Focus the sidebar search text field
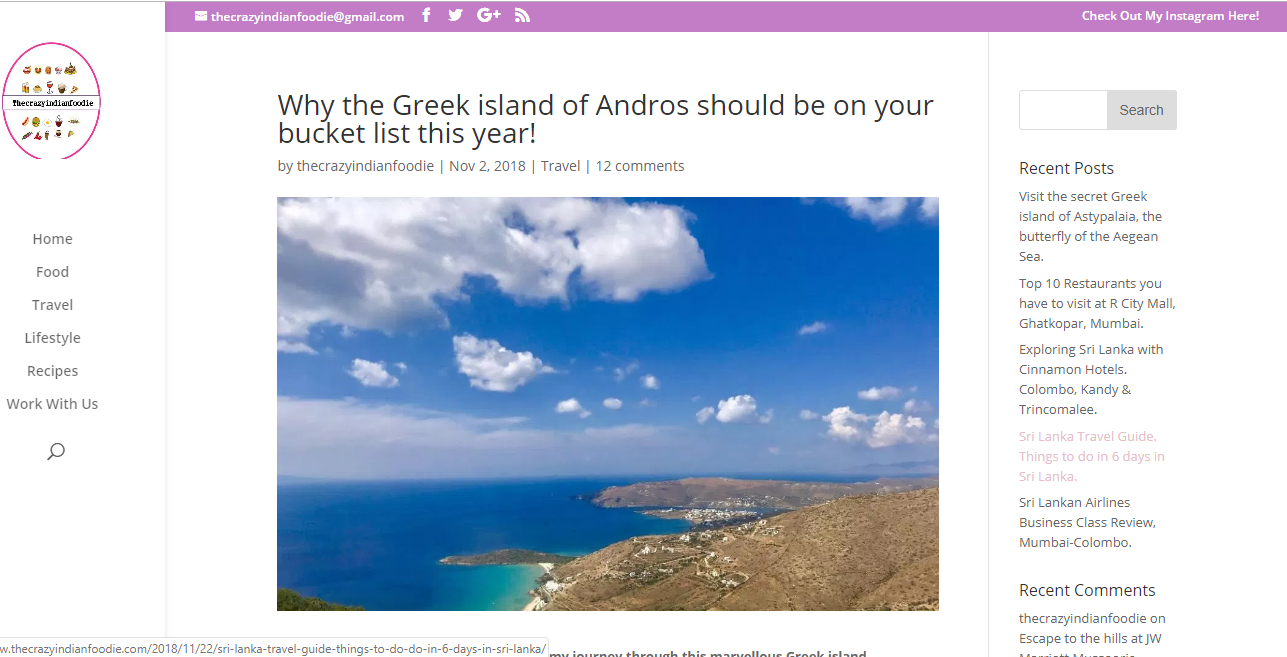 pyautogui.click(x=1063, y=110)
